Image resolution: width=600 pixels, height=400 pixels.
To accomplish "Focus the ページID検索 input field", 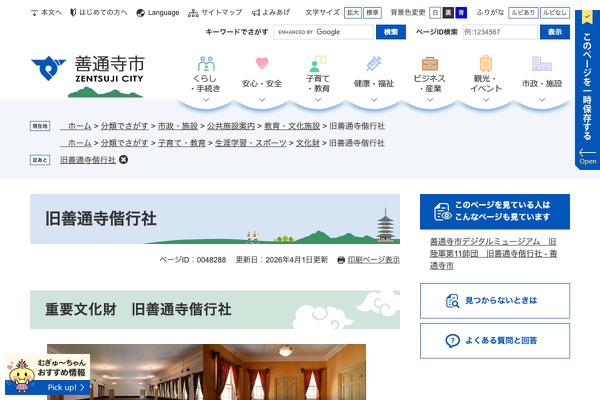I will pos(500,32).
